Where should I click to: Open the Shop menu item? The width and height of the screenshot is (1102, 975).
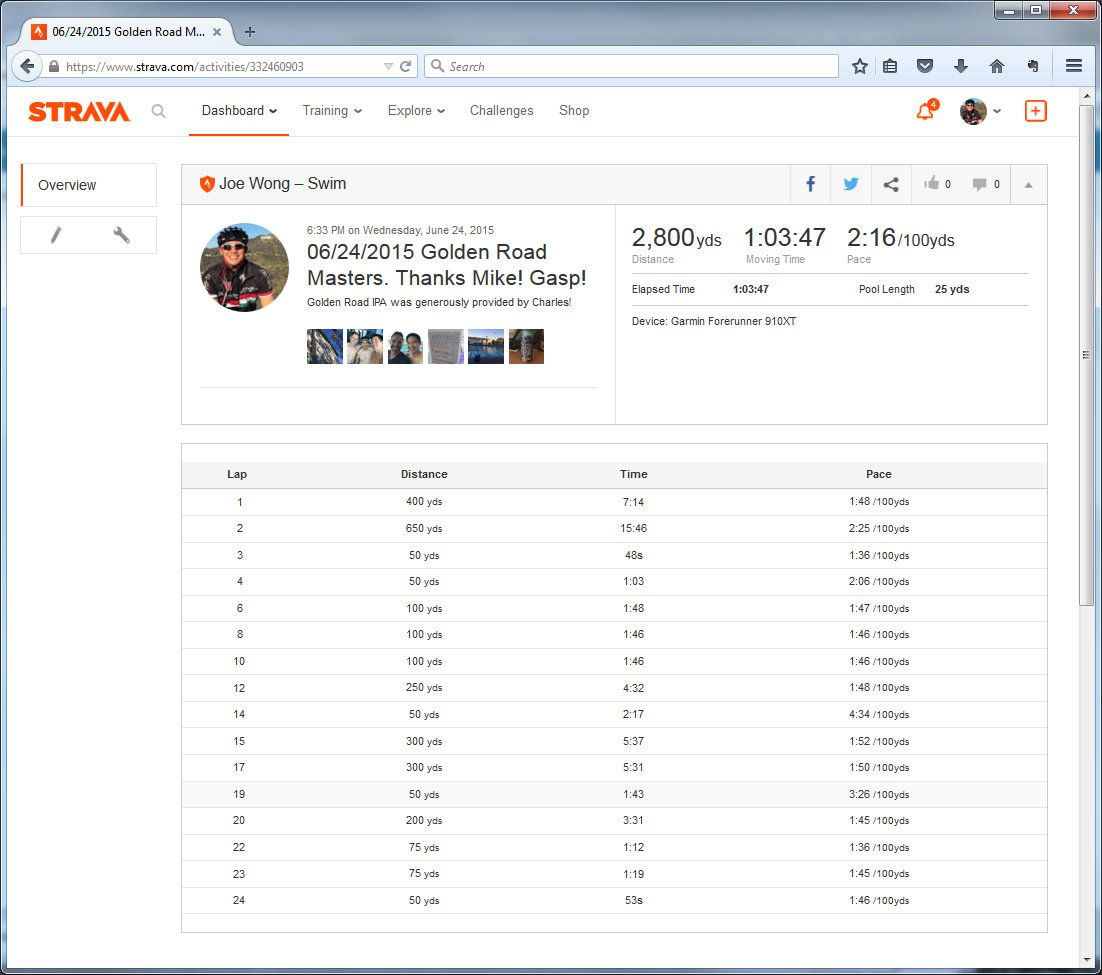tap(574, 111)
